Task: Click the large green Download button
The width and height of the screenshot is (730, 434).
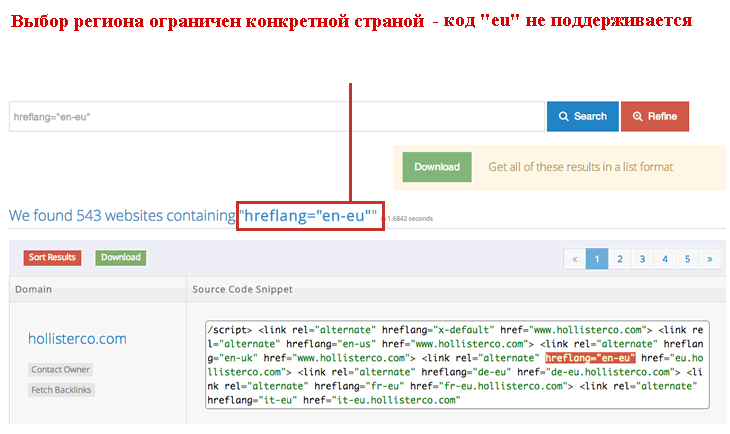Action: click(x=437, y=167)
